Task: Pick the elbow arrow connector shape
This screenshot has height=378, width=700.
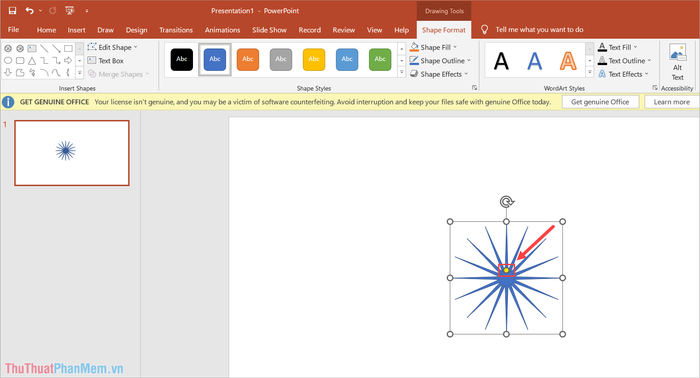Action: coord(56,60)
